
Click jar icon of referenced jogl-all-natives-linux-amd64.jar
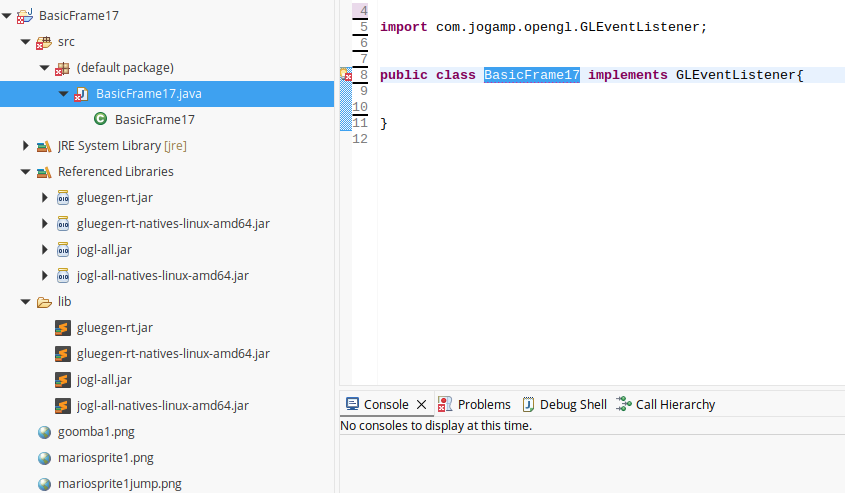tap(63, 275)
